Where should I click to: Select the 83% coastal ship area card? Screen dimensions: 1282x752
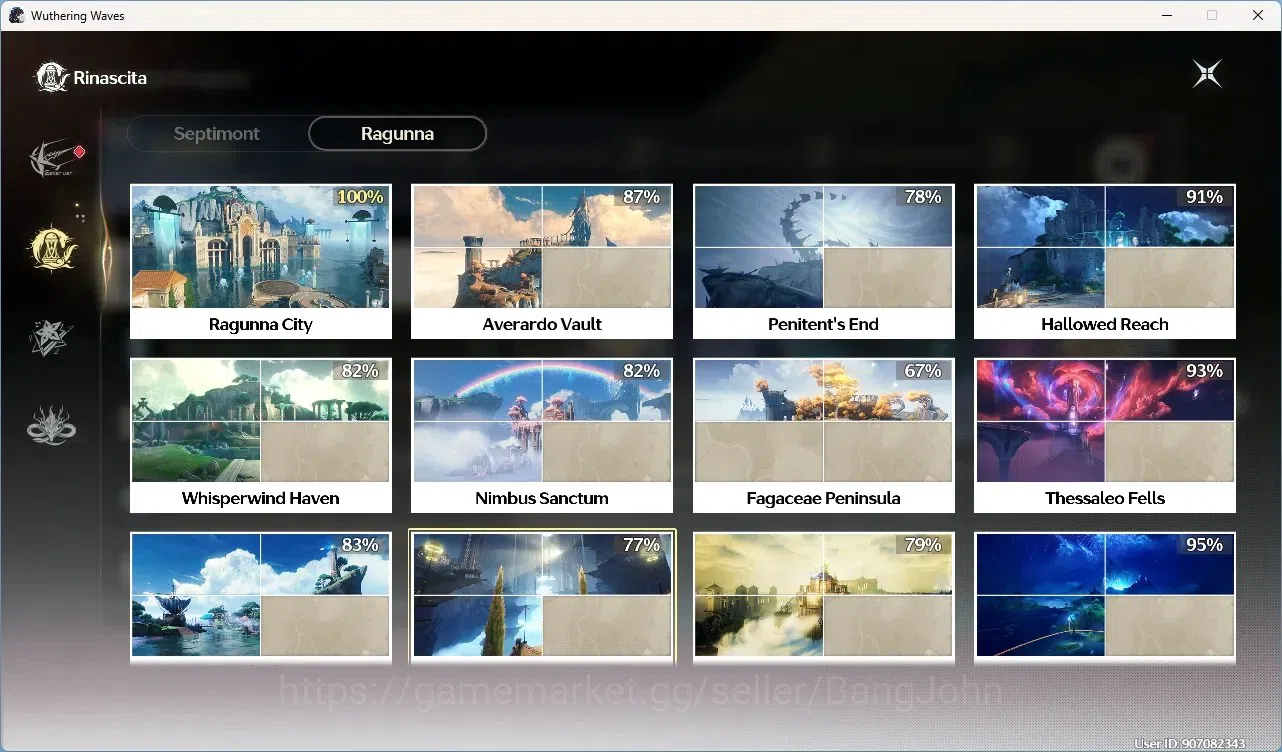(261, 597)
